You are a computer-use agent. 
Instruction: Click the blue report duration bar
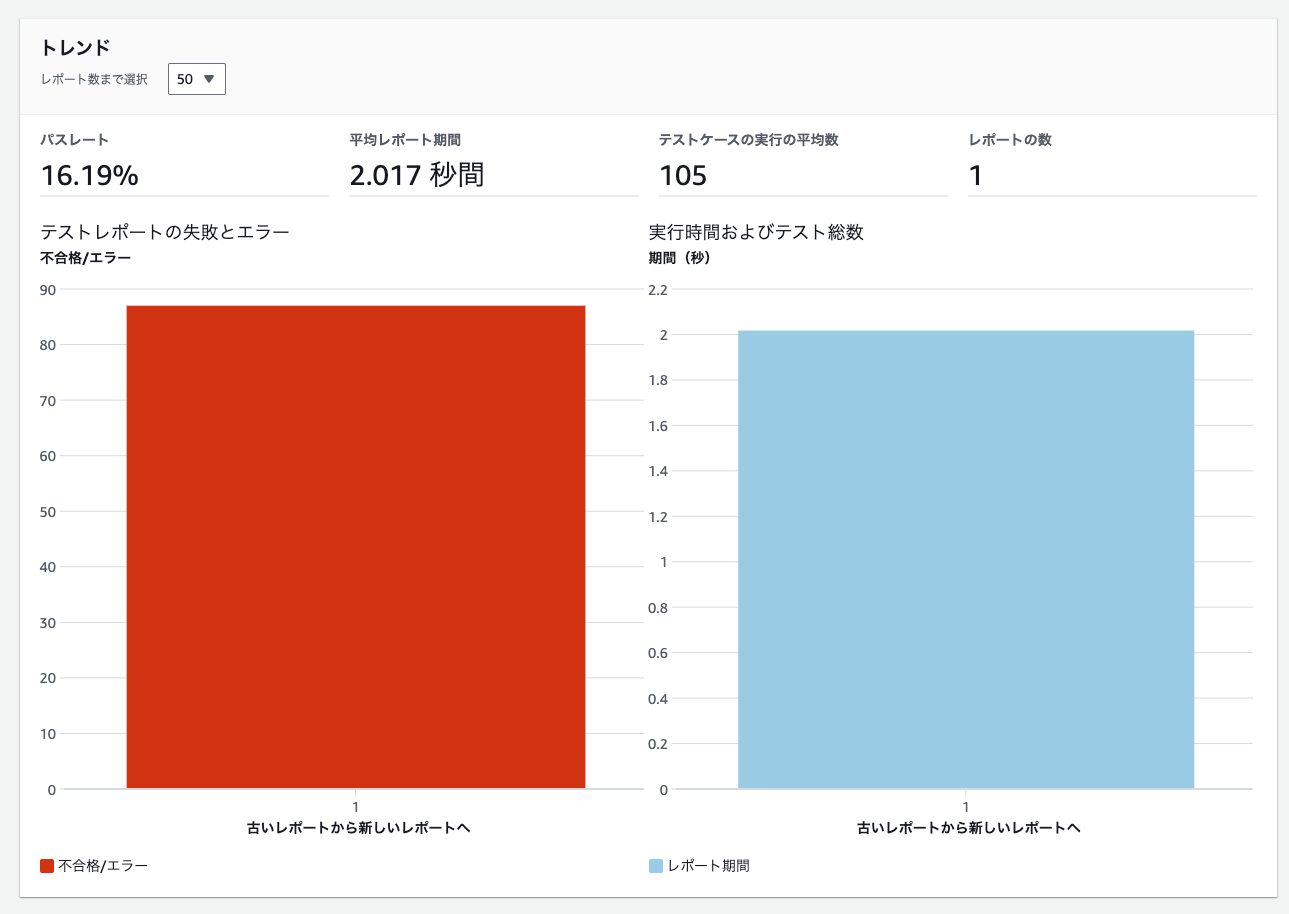tap(966, 559)
